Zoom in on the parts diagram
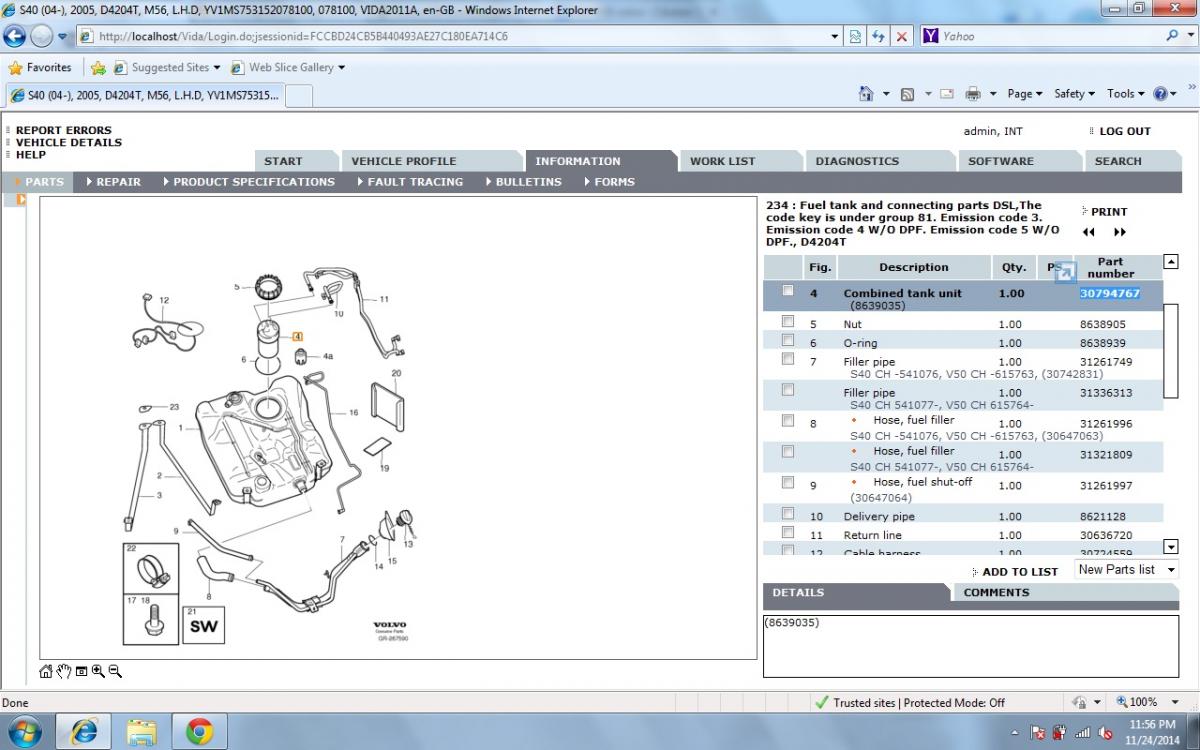The image size is (1200, 750). coord(98,671)
